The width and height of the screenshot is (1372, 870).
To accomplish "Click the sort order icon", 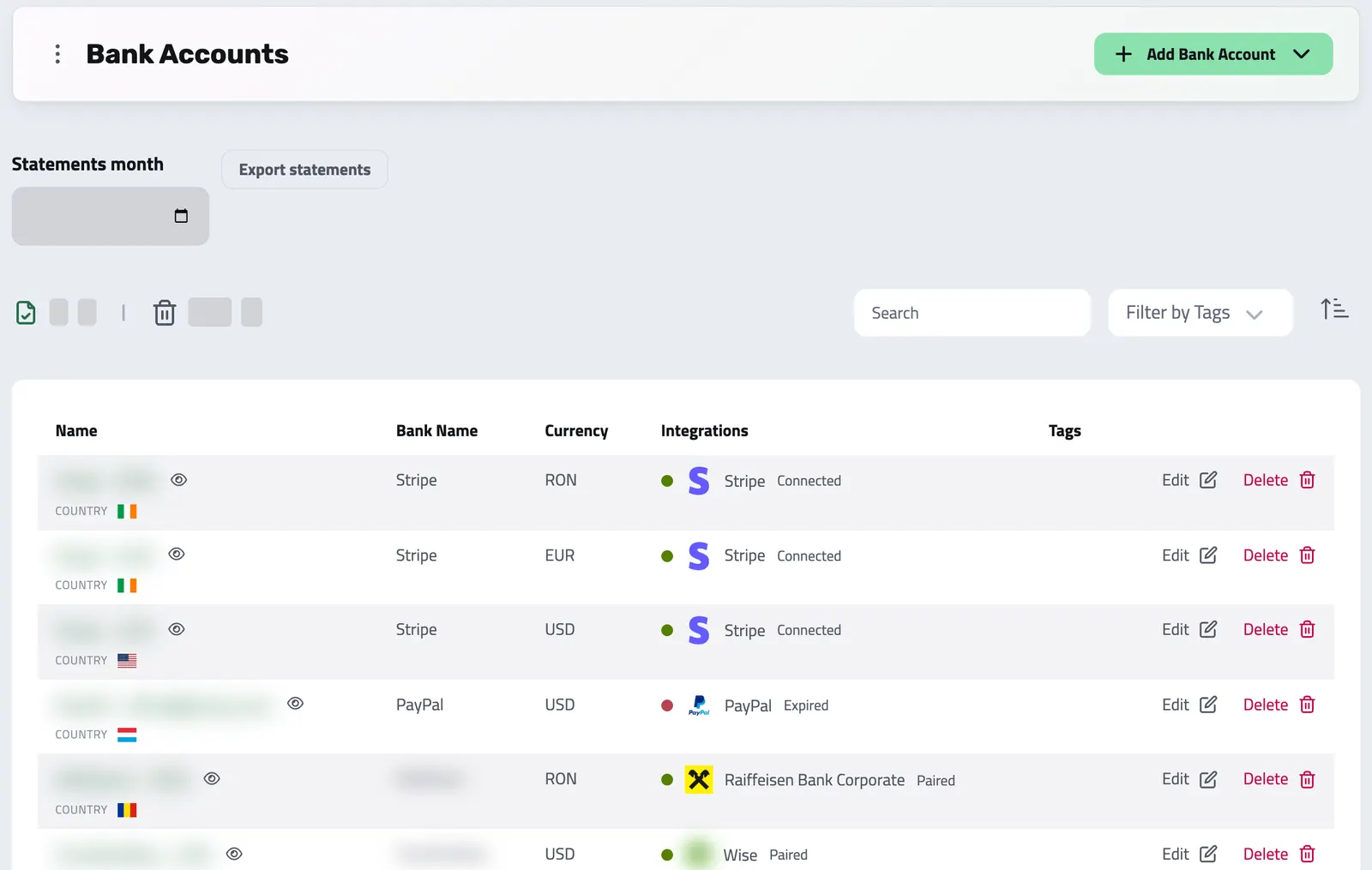I will (x=1334, y=309).
